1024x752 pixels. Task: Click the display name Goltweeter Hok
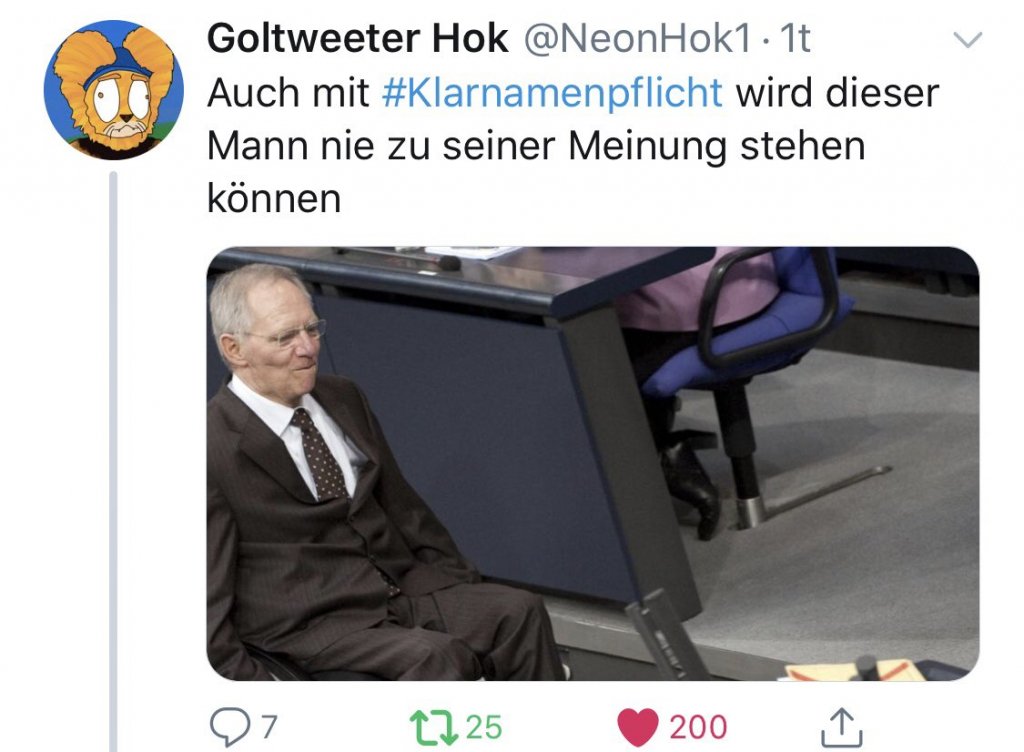click(357, 38)
